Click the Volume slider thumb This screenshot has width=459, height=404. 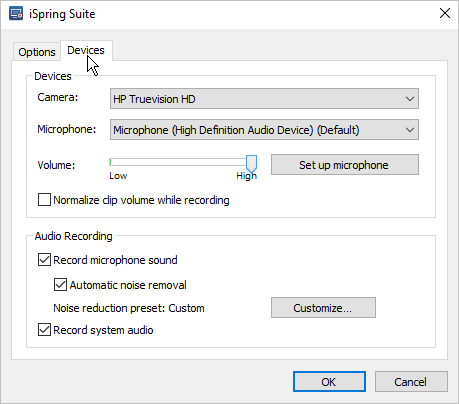tap(251, 163)
